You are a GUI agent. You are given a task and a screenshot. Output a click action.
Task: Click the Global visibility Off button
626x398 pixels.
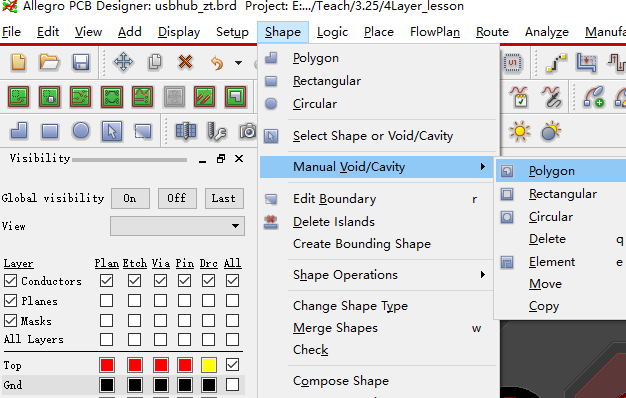pos(177,198)
